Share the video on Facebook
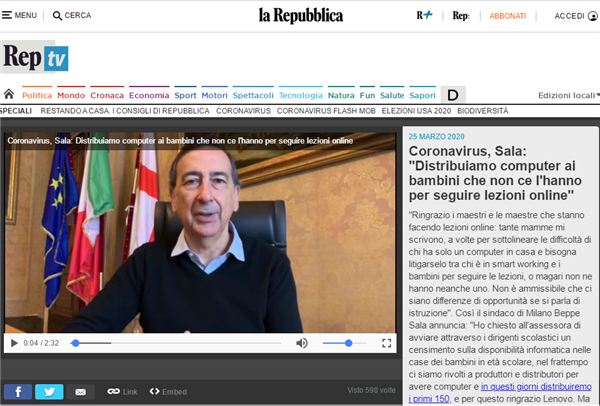This screenshot has width=600, height=406. pos(17,391)
